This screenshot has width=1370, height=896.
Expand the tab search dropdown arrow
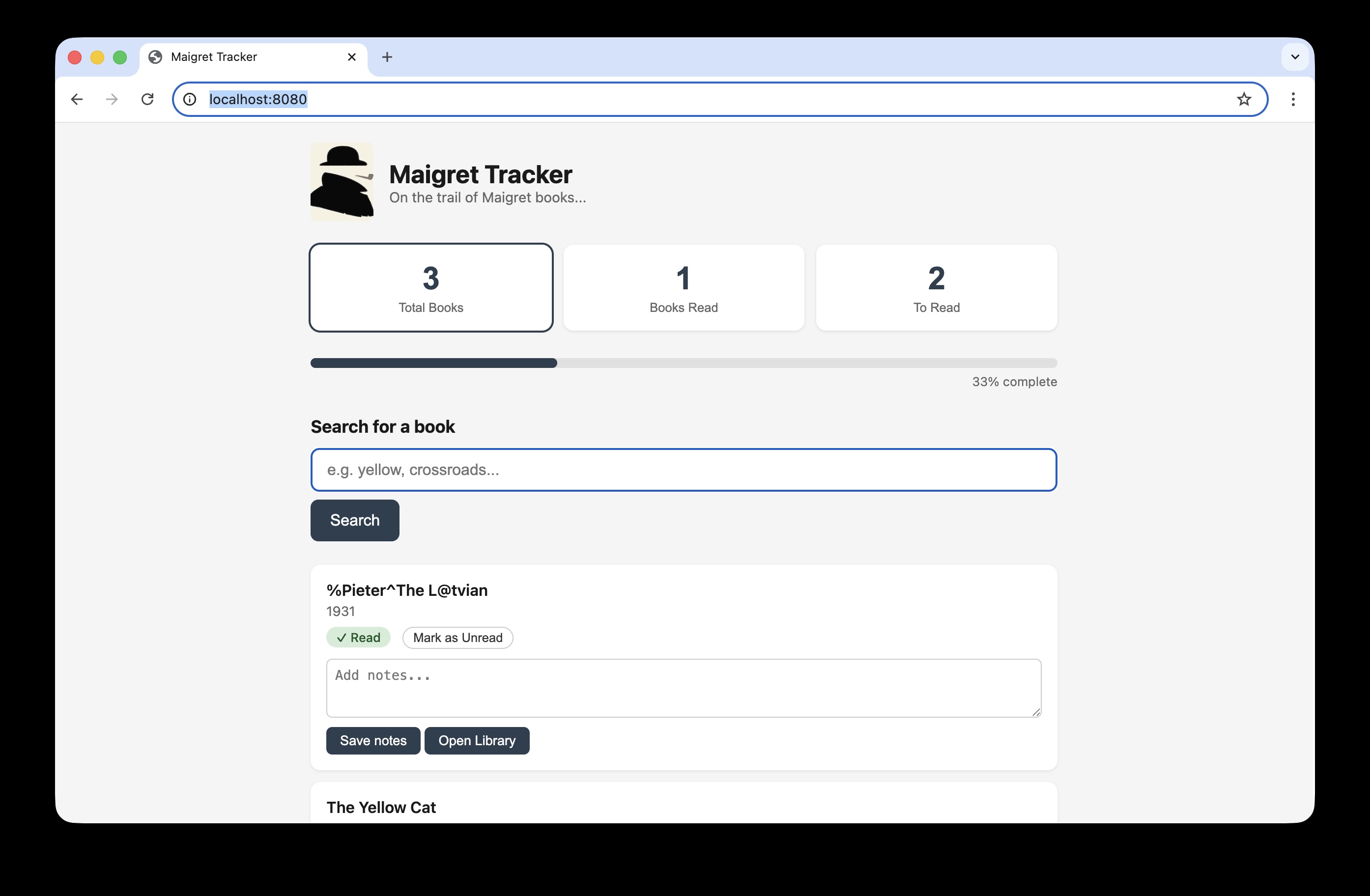pos(1295,57)
